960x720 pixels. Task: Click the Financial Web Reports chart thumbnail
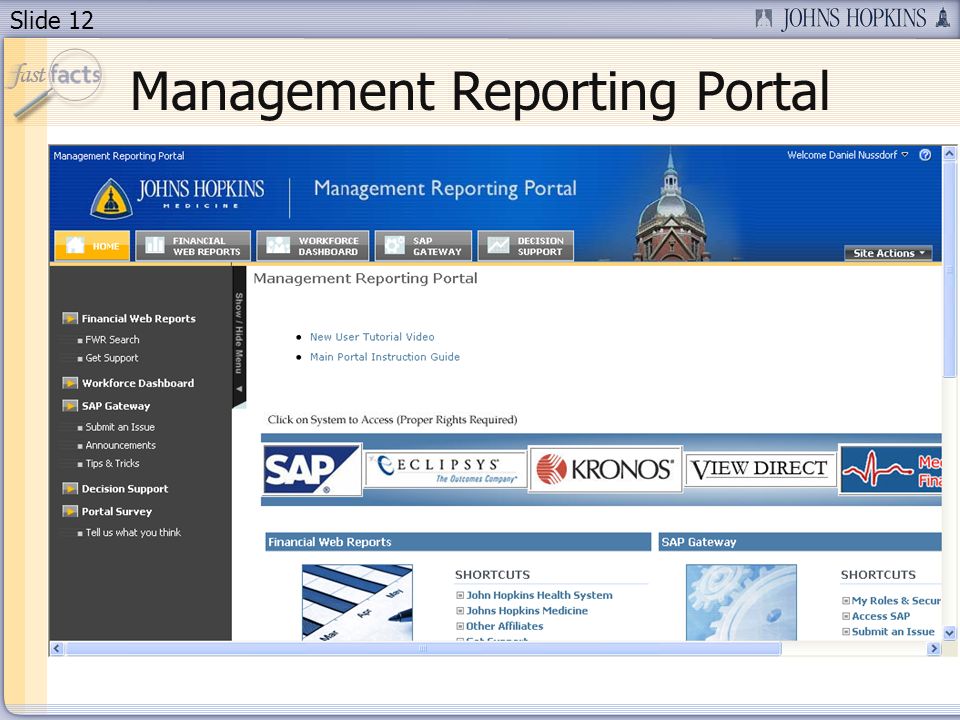(x=358, y=602)
